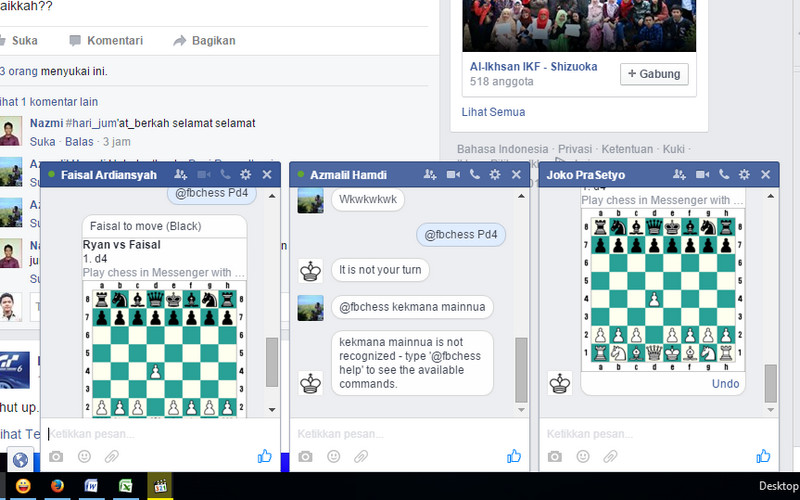
Task: Open emoji picker in Azmalil Hamdi chat
Action: click(334, 456)
